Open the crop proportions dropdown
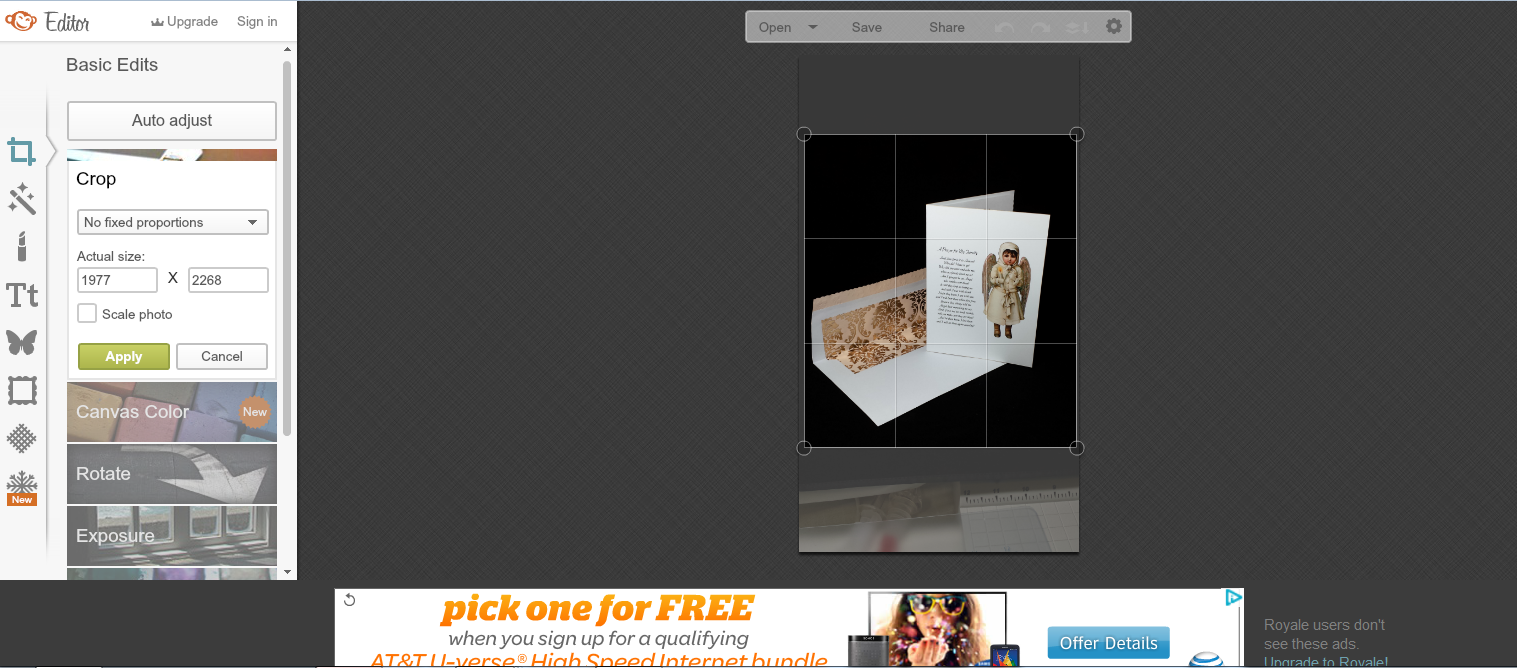 point(172,221)
